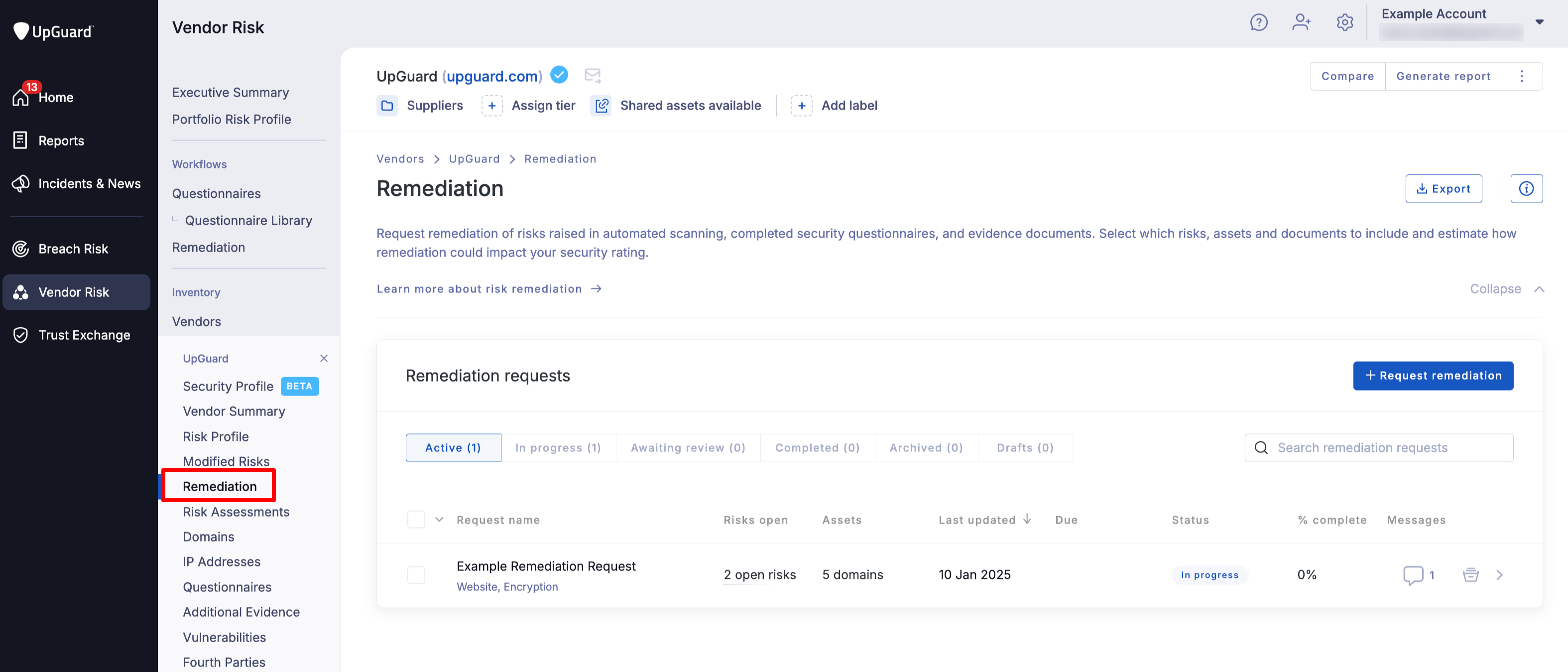The height and width of the screenshot is (672, 1568).
Task: Open Additional Evidence page
Action: coord(241,612)
